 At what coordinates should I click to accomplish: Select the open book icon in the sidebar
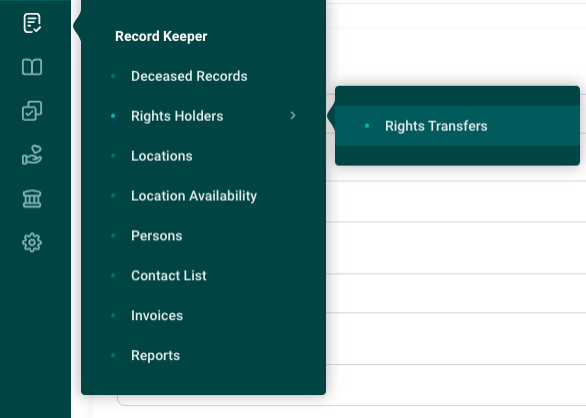(x=32, y=67)
